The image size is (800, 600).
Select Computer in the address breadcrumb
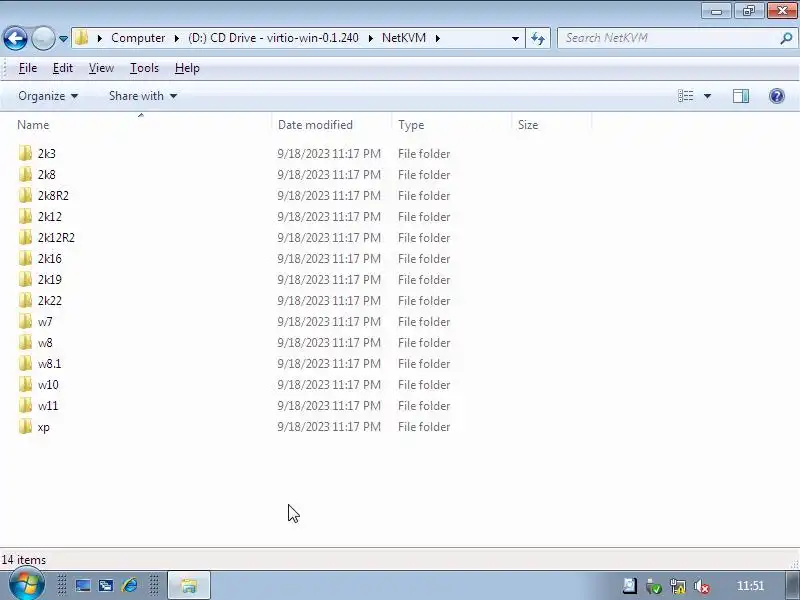(138, 38)
